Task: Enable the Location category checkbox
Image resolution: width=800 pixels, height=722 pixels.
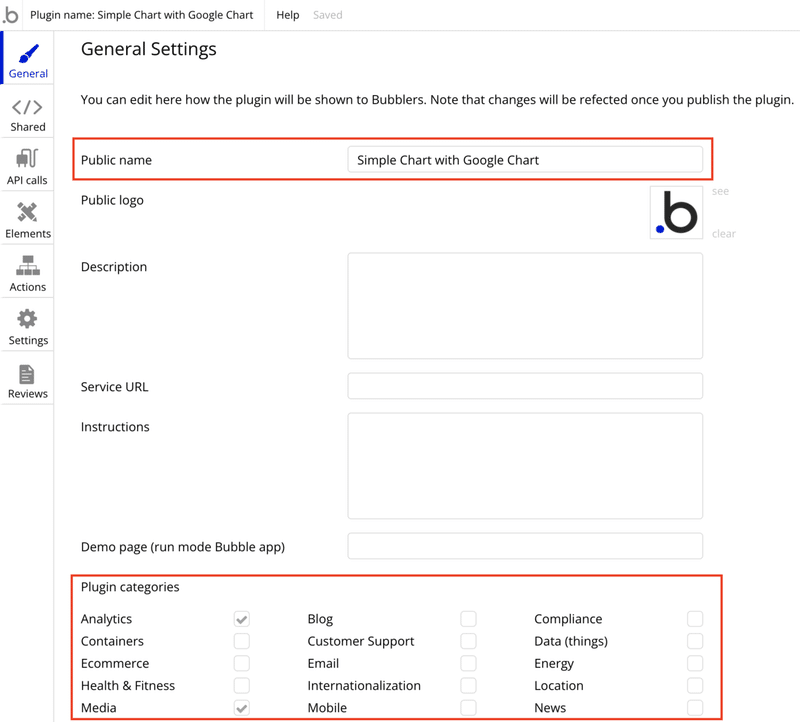Action: (695, 685)
